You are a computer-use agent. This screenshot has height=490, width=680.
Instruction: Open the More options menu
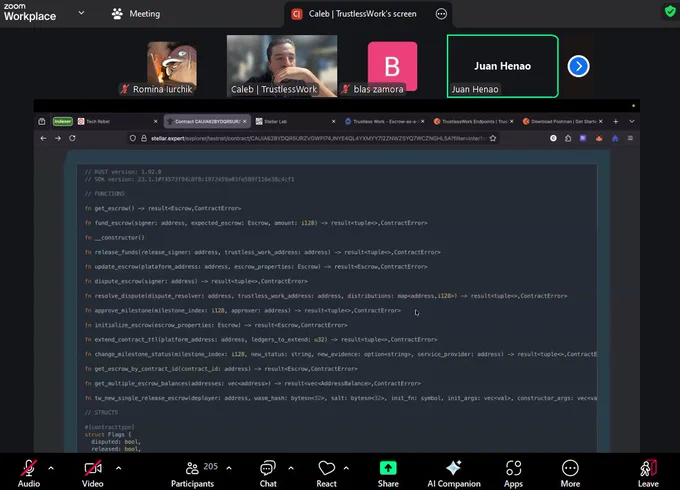570,473
